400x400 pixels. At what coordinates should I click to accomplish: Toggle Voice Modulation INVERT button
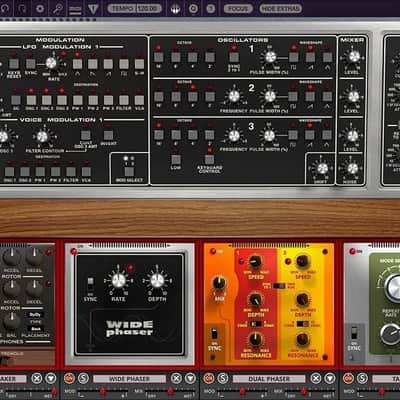[108, 135]
